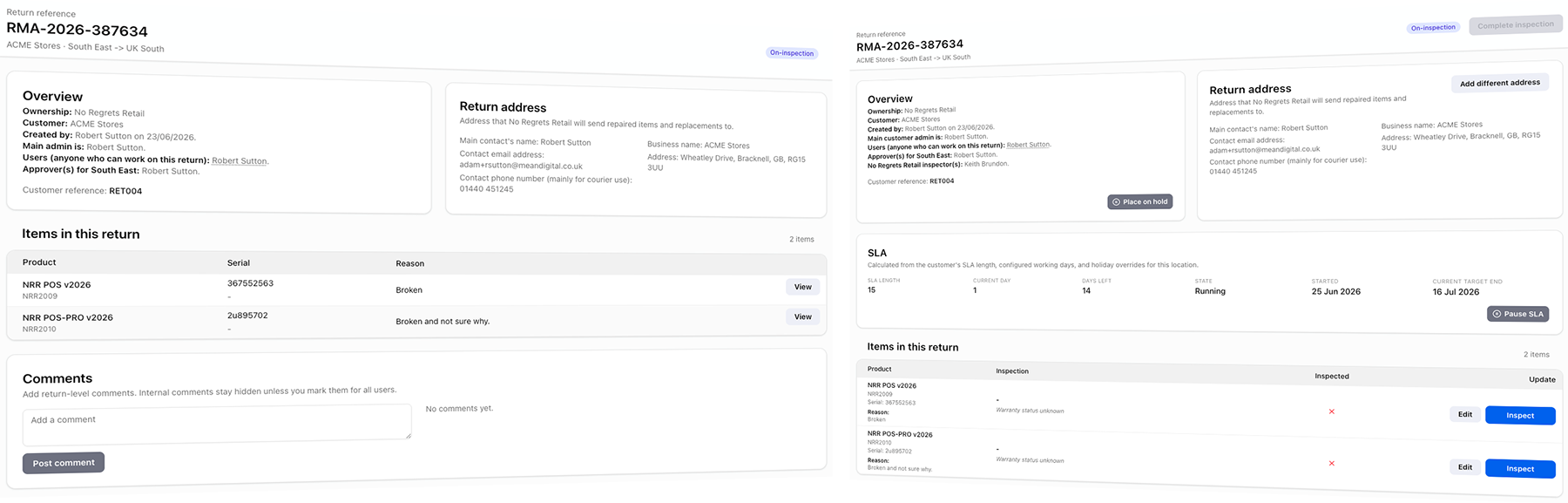Open View for NRR POS-PRO v2026 item
The image size is (1568, 503).
pos(802,317)
